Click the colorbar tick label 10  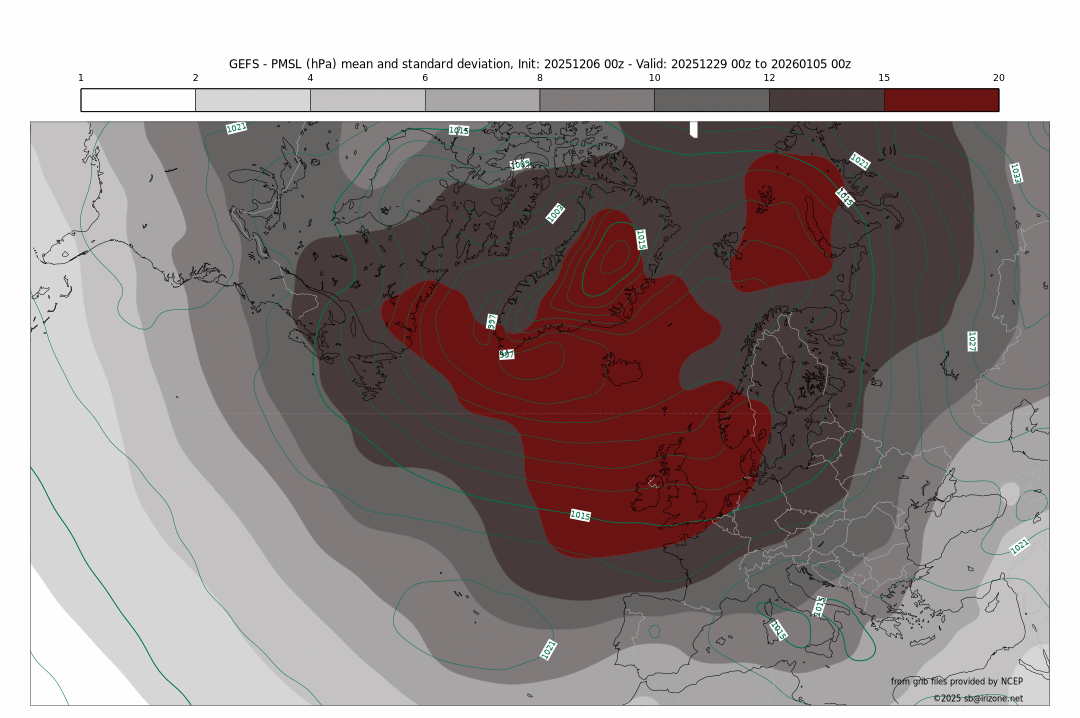tap(654, 78)
